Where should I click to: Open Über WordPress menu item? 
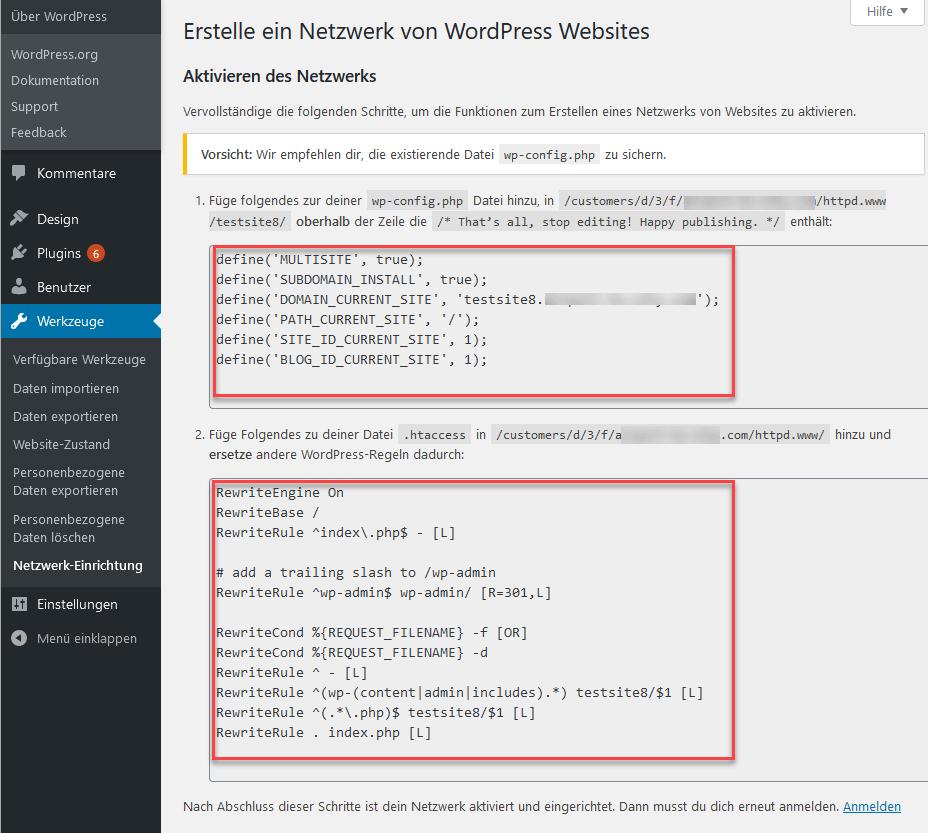point(59,17)
